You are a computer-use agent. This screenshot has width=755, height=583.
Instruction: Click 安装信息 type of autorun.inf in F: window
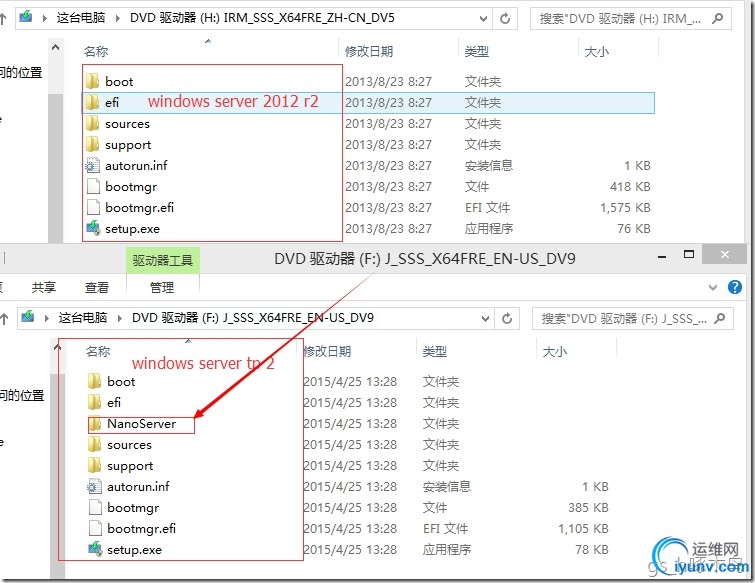click(x=447, y=486)
